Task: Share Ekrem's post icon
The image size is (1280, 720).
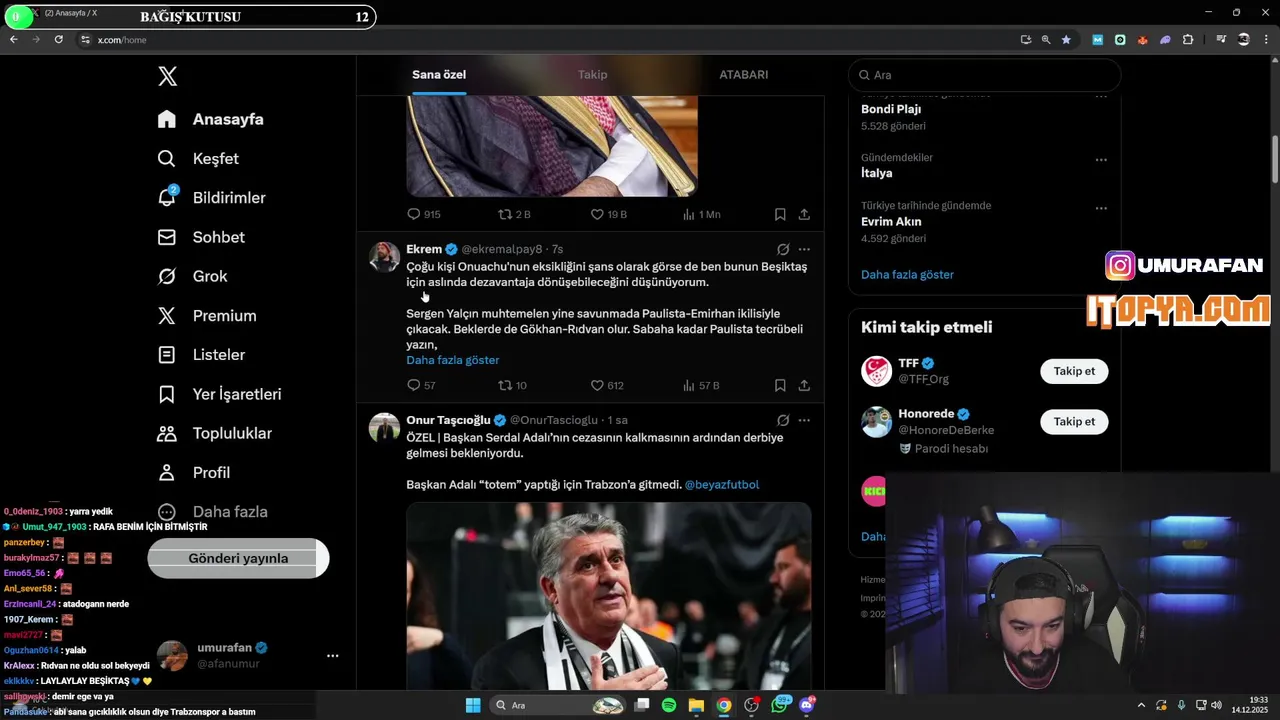Action: click(x=804, y=385)
